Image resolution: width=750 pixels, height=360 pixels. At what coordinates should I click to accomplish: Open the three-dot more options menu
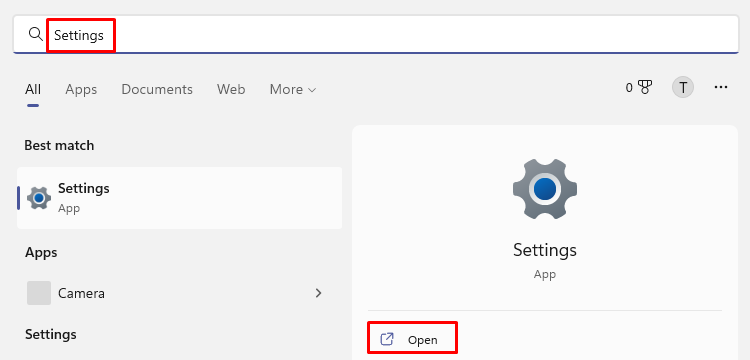pyautogui.click(x=721, y=87)
